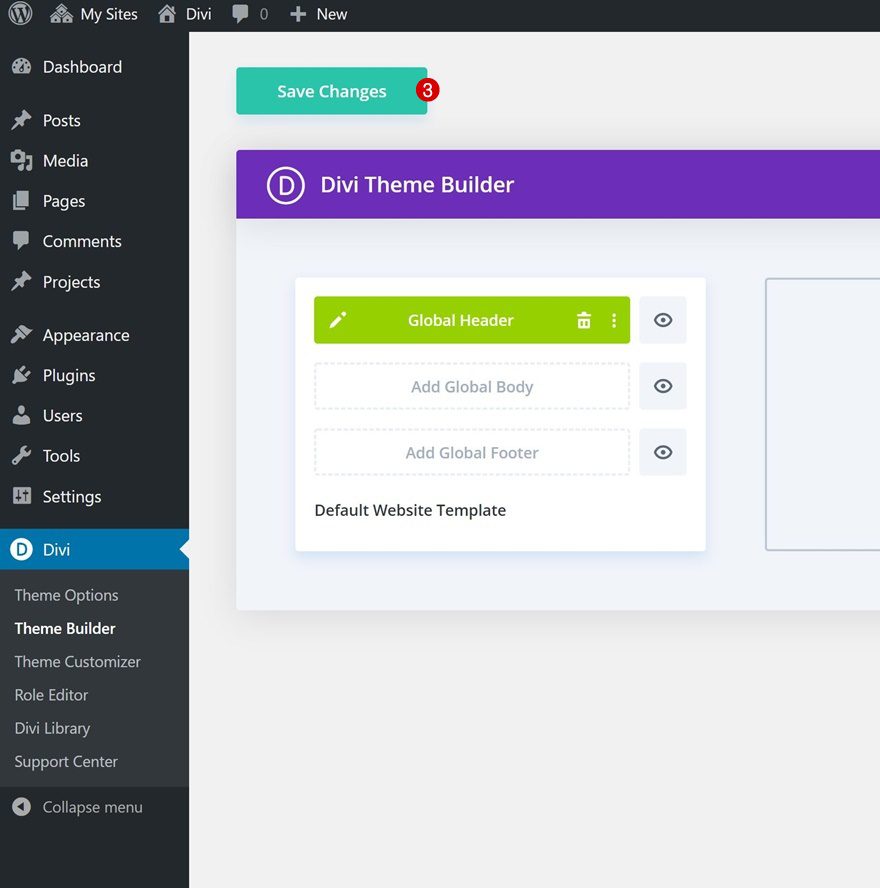
Task: Toggle the eye icon next to Add Global Footer
Action: tap(663, 452)
